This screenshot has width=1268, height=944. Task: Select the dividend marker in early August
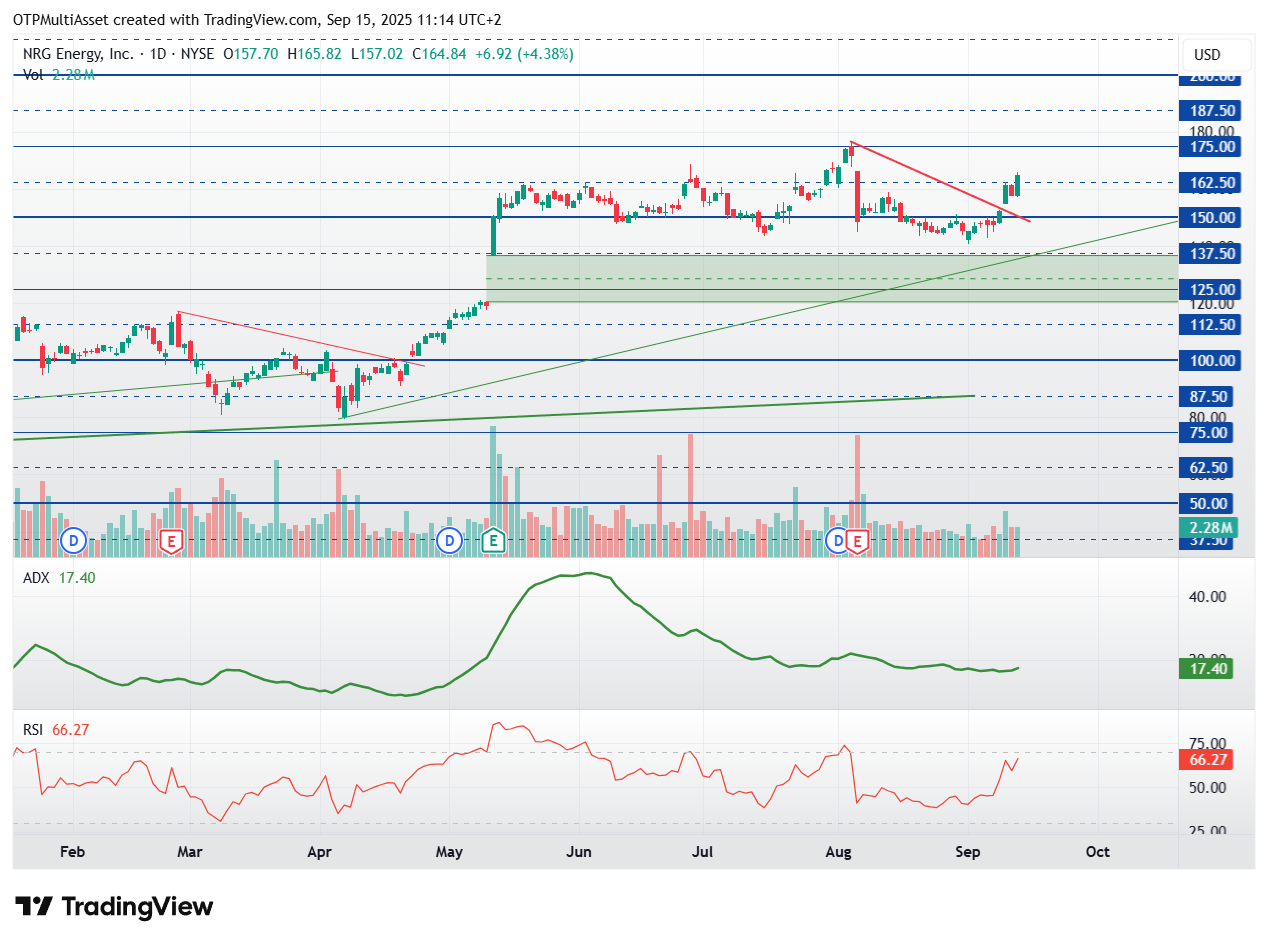(x=838, y=541)
